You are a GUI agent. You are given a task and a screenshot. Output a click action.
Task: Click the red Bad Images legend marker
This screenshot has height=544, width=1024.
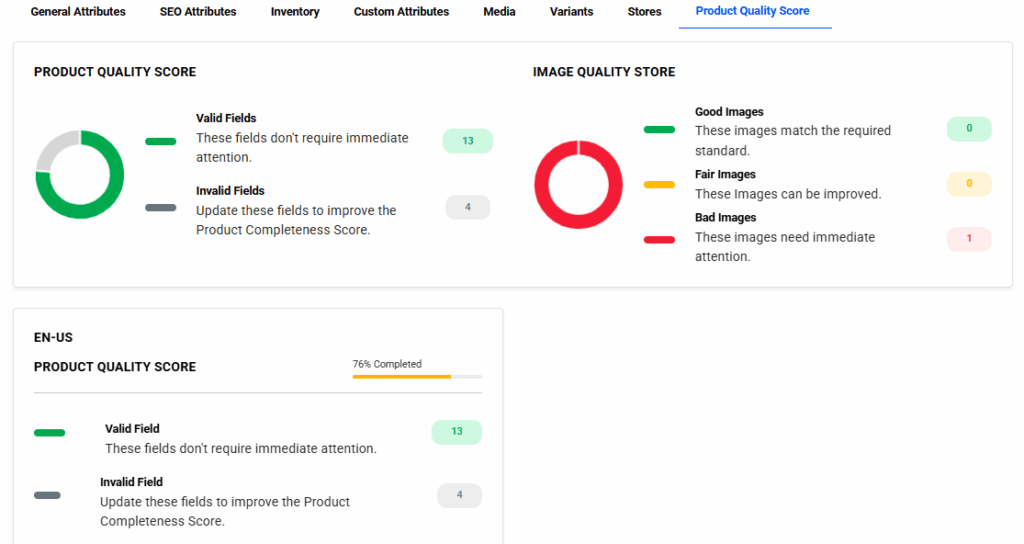click(659, 240)
